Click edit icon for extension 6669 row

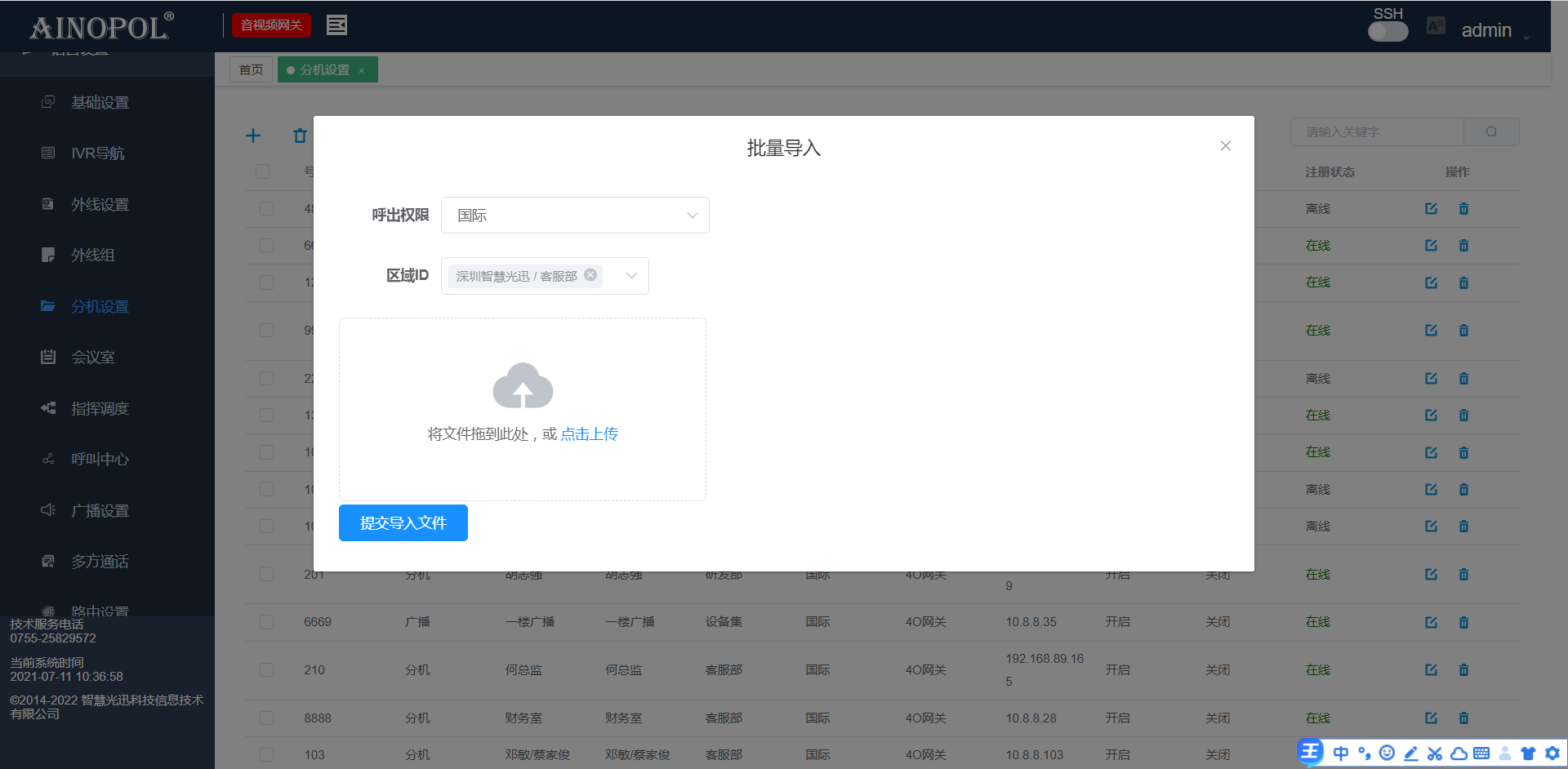click(x=1431, y=622)
